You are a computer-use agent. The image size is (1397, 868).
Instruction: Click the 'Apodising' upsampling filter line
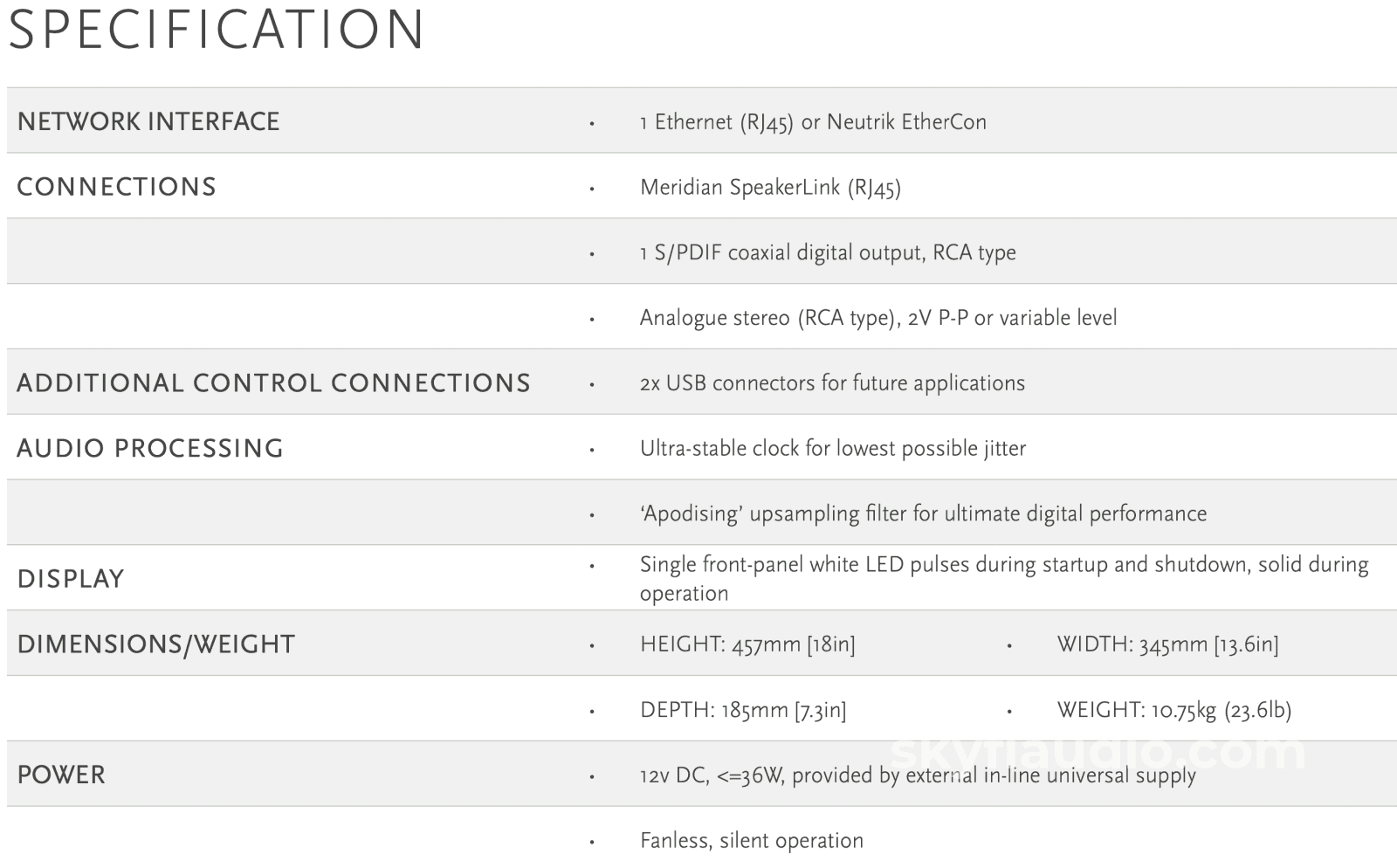pos(923,513)
